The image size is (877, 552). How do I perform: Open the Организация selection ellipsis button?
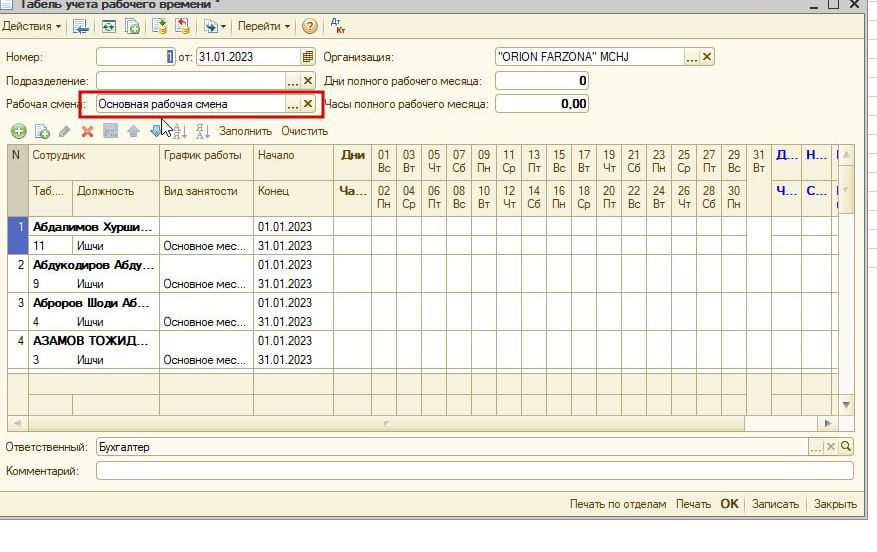tap(692, 57)
